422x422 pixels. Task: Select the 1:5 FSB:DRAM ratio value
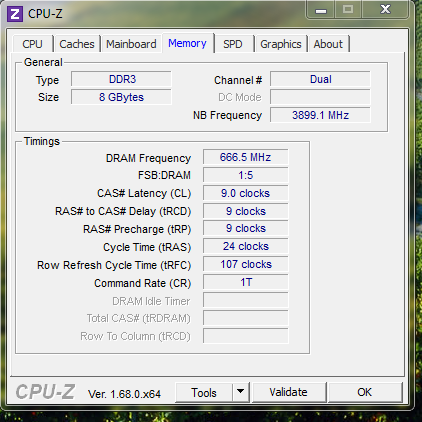tap(246, 175)
